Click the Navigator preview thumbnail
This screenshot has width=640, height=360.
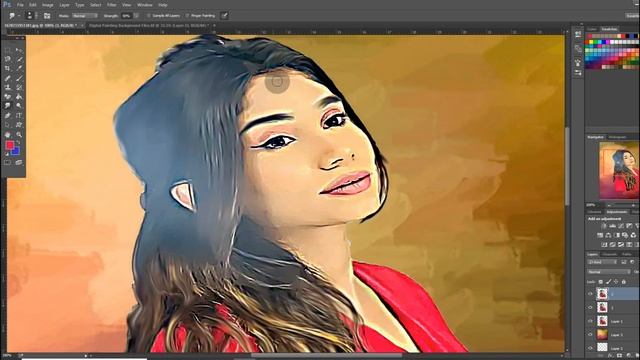coord(618,170)
